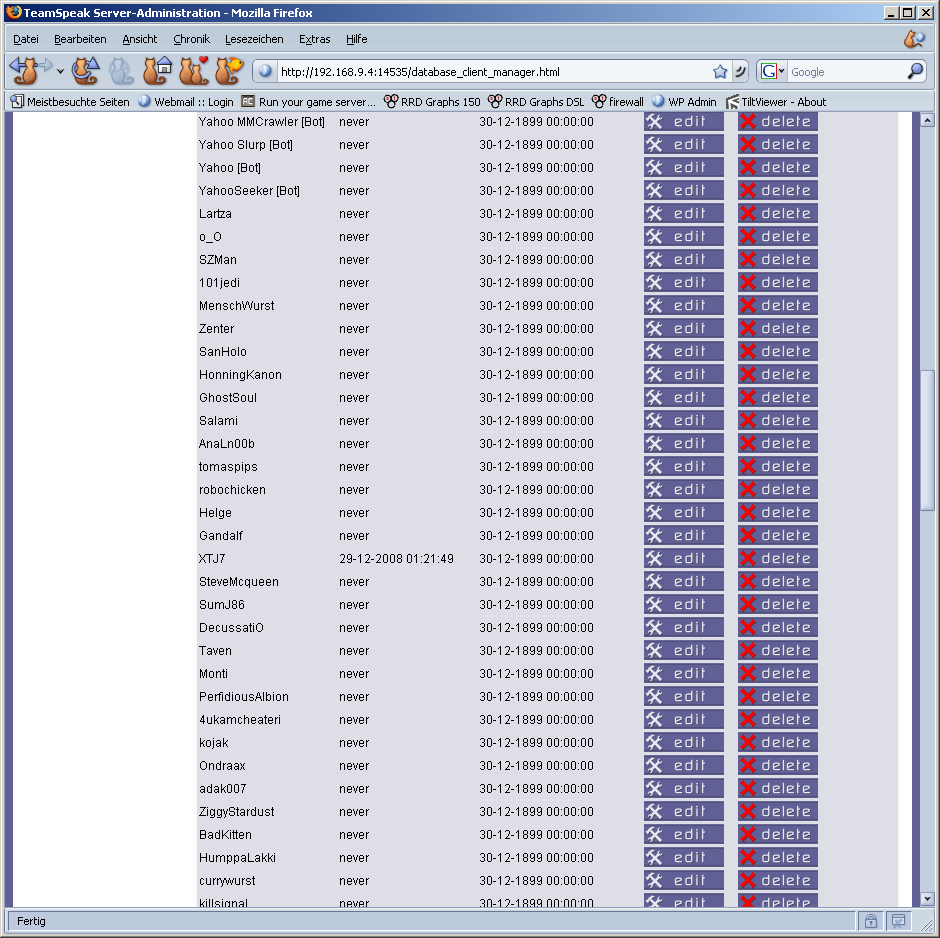
Task: Select the client name HumppaLakki
Action: 237,858
